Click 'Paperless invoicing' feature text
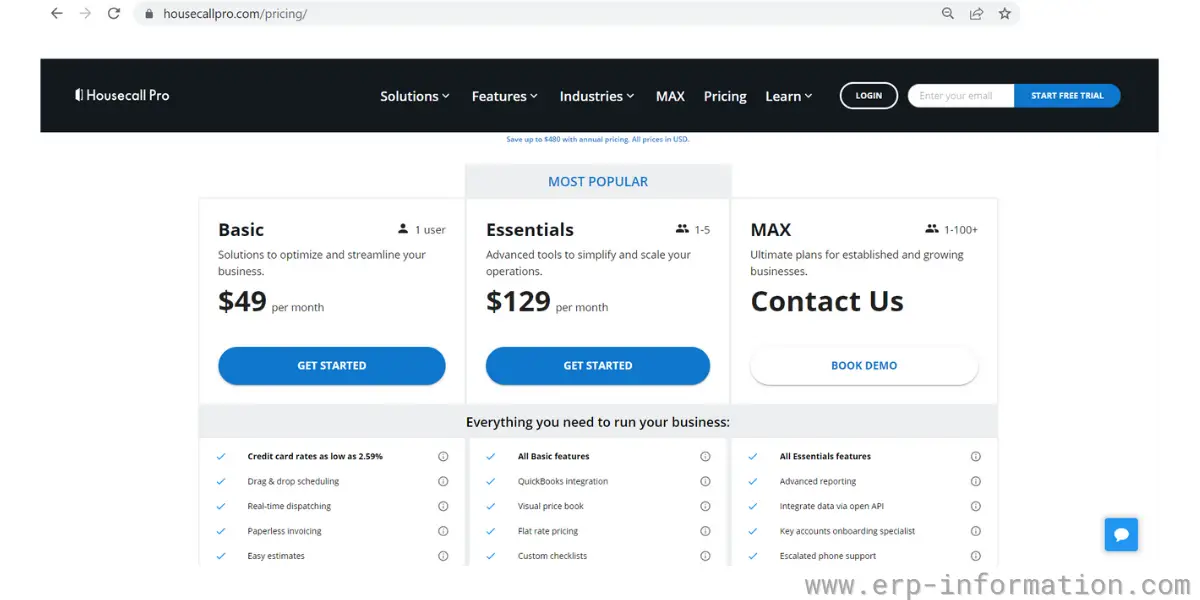The height and width of the screenshot is (600, 1200). 285,531
